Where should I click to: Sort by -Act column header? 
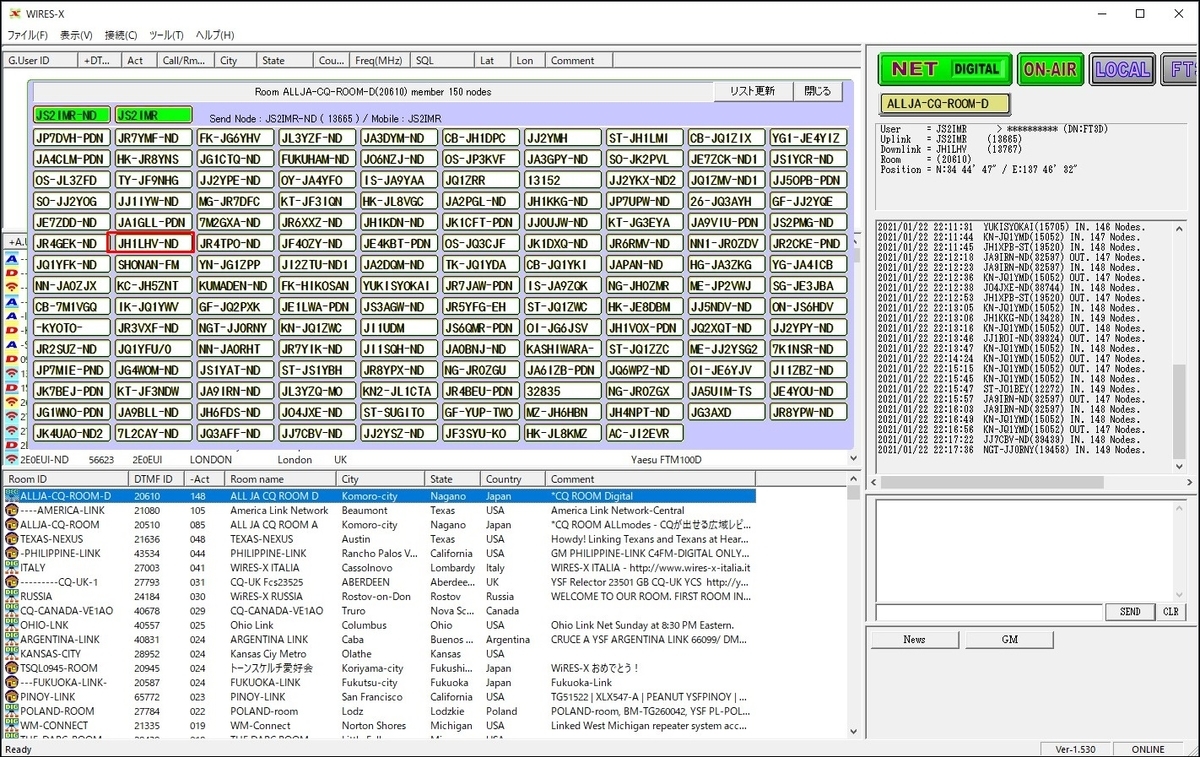205,479
